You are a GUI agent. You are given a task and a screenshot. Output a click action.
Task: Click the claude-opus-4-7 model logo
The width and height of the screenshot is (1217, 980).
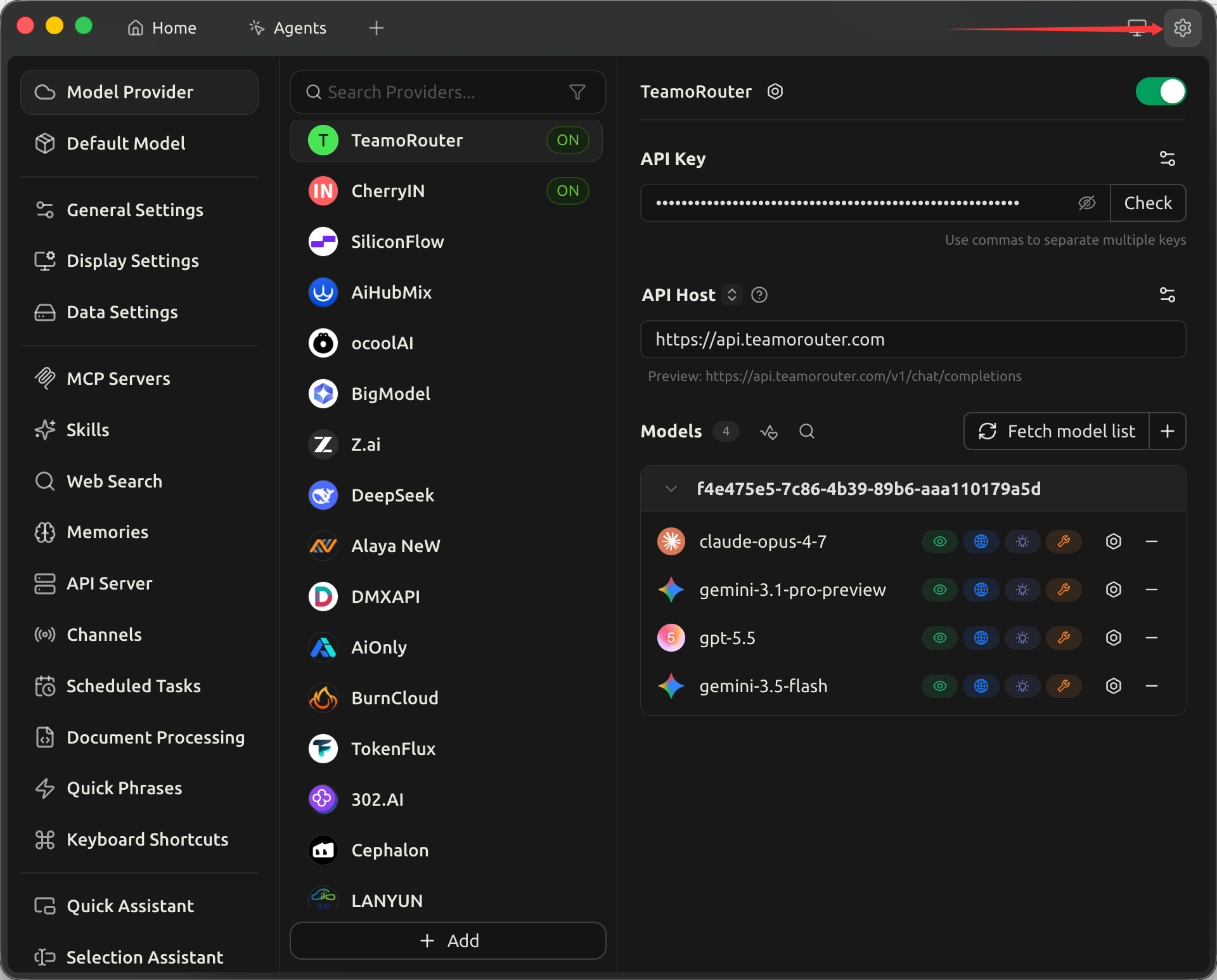click(x=671, y=541)
